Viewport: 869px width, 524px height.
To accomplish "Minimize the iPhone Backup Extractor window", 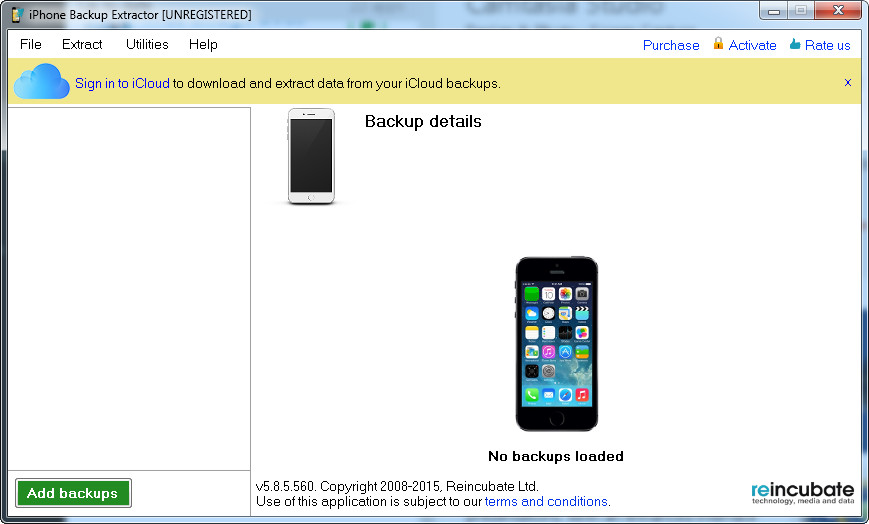I will pos(774,11).
